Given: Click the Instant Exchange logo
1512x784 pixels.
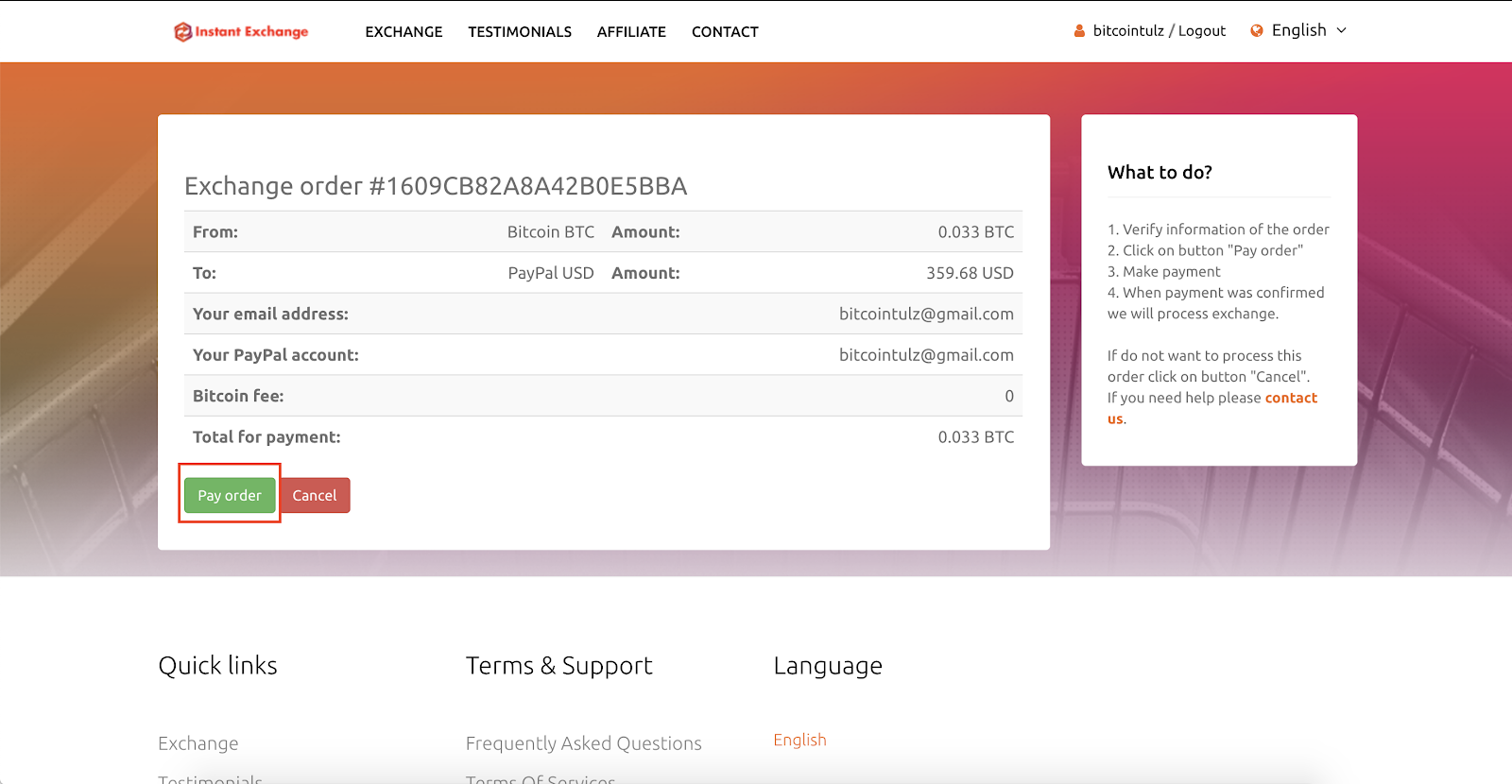Looking at the screenshot, I should click(241, 31).
